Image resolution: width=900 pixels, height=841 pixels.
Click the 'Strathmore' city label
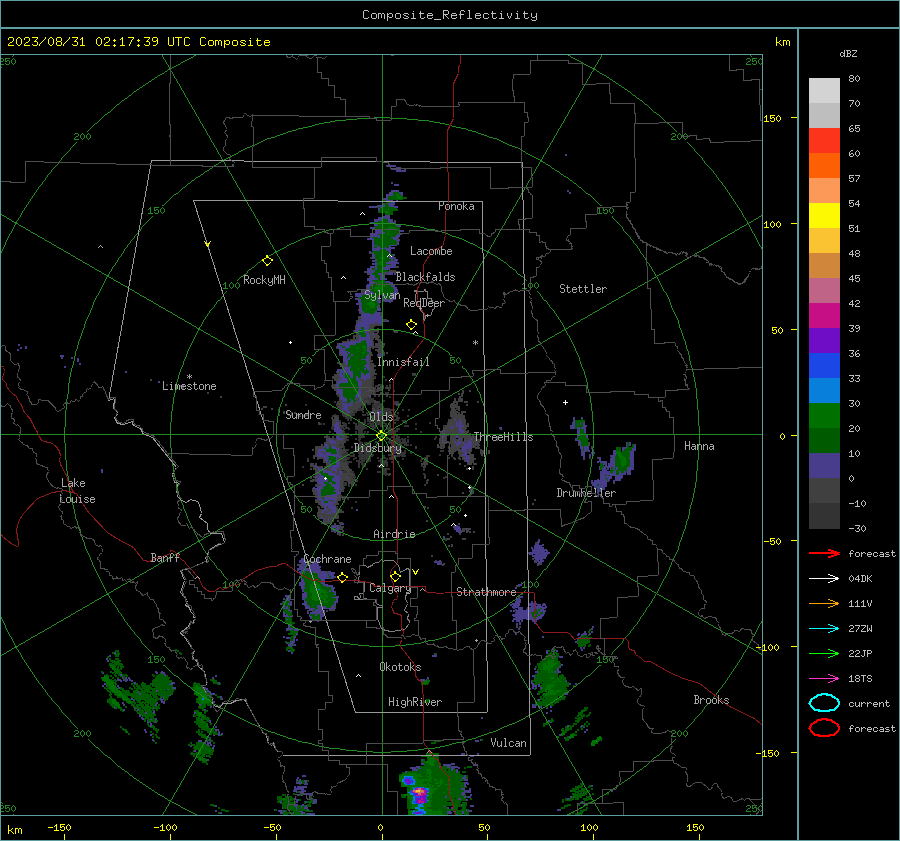(486, 592)
